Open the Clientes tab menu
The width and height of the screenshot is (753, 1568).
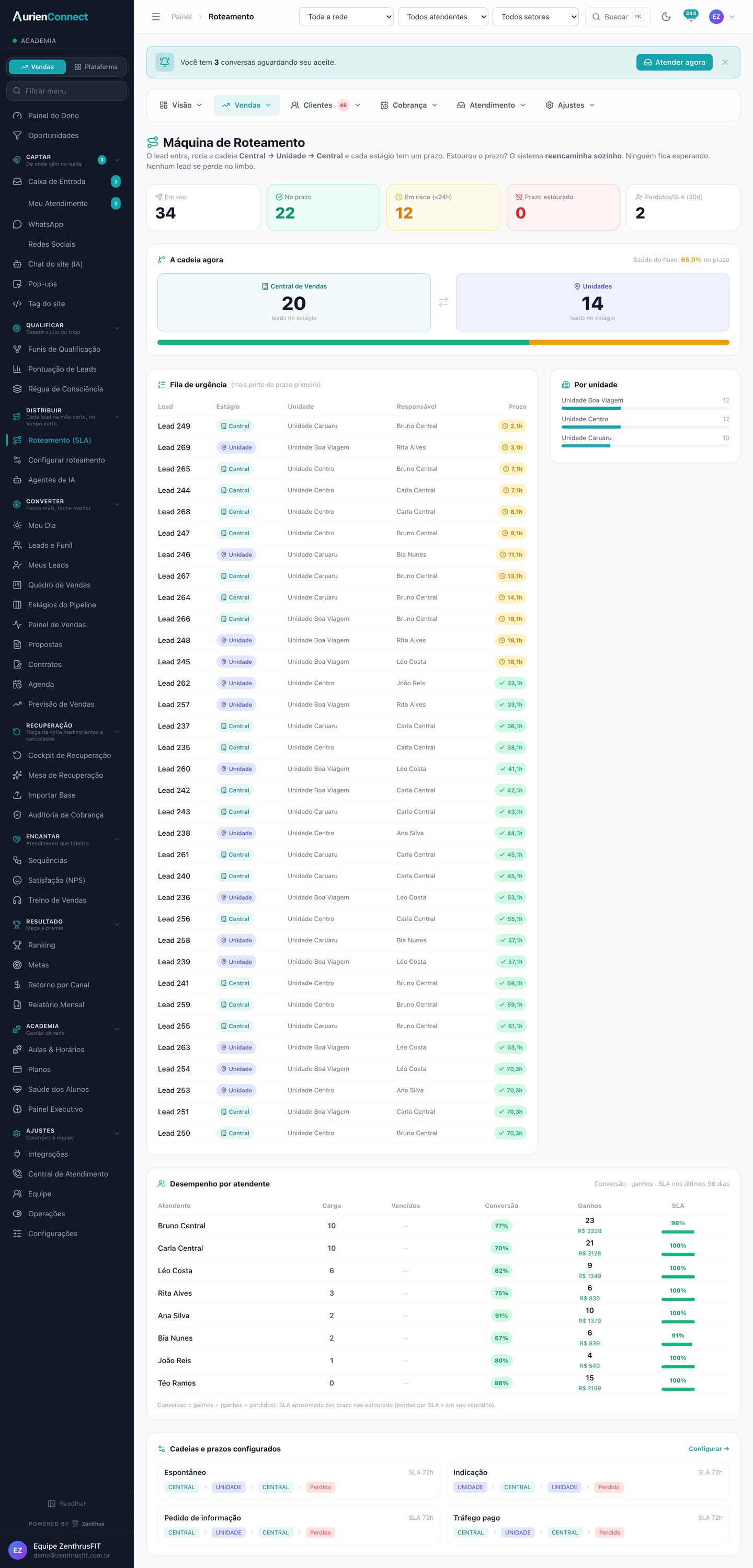click(x=326, y=105)
